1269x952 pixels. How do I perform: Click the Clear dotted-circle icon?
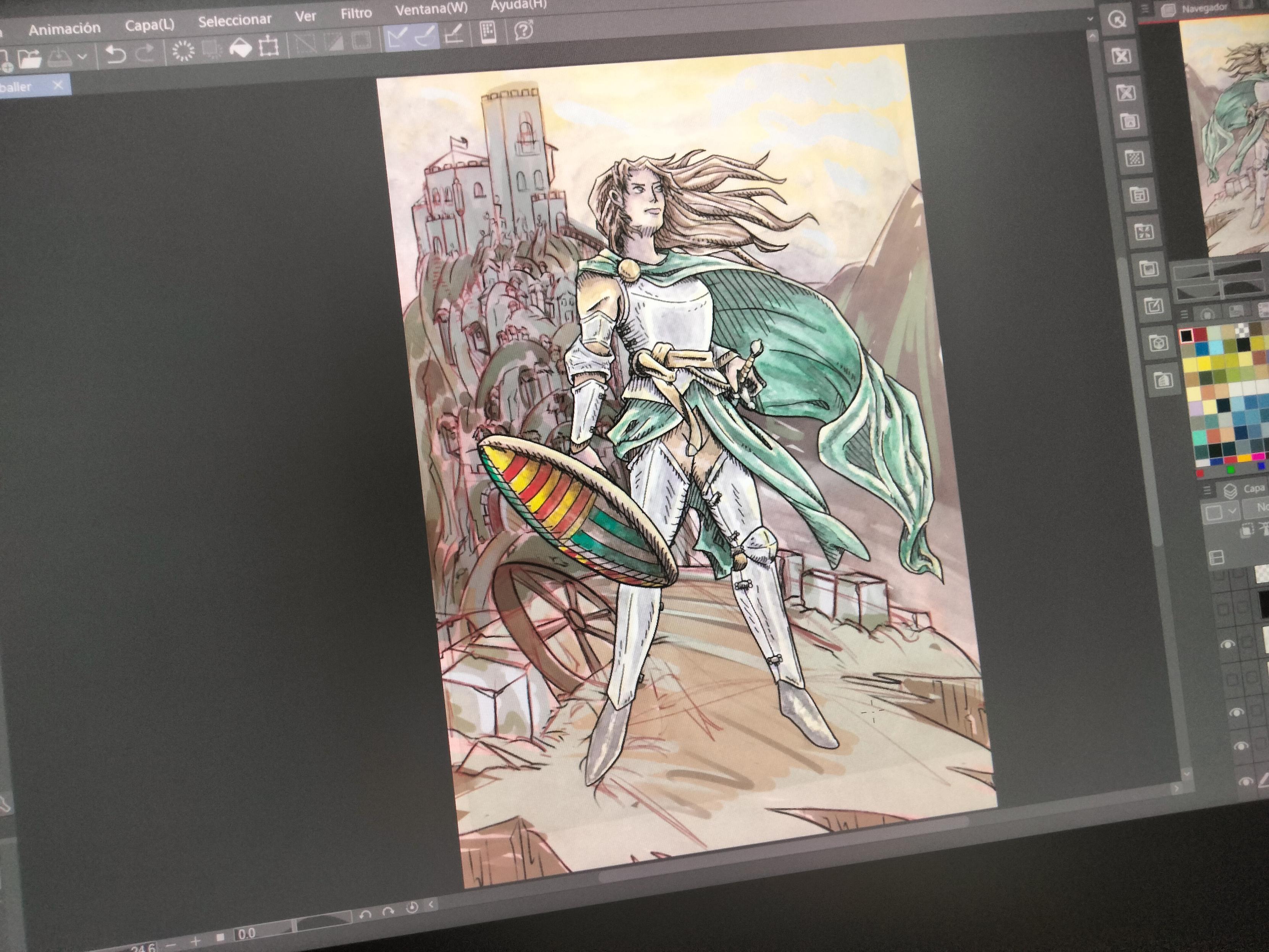click(184, 52)
